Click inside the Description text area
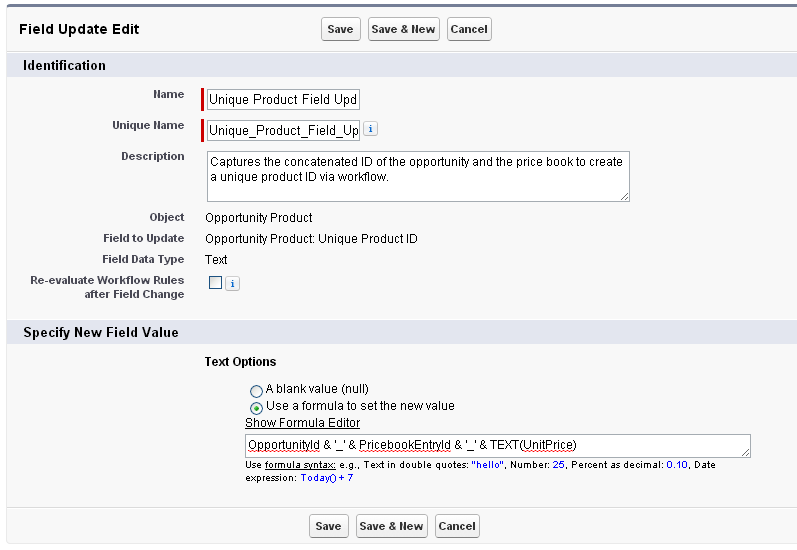The image size is (797, 550). pyautogui.click(x=417, y=176)
